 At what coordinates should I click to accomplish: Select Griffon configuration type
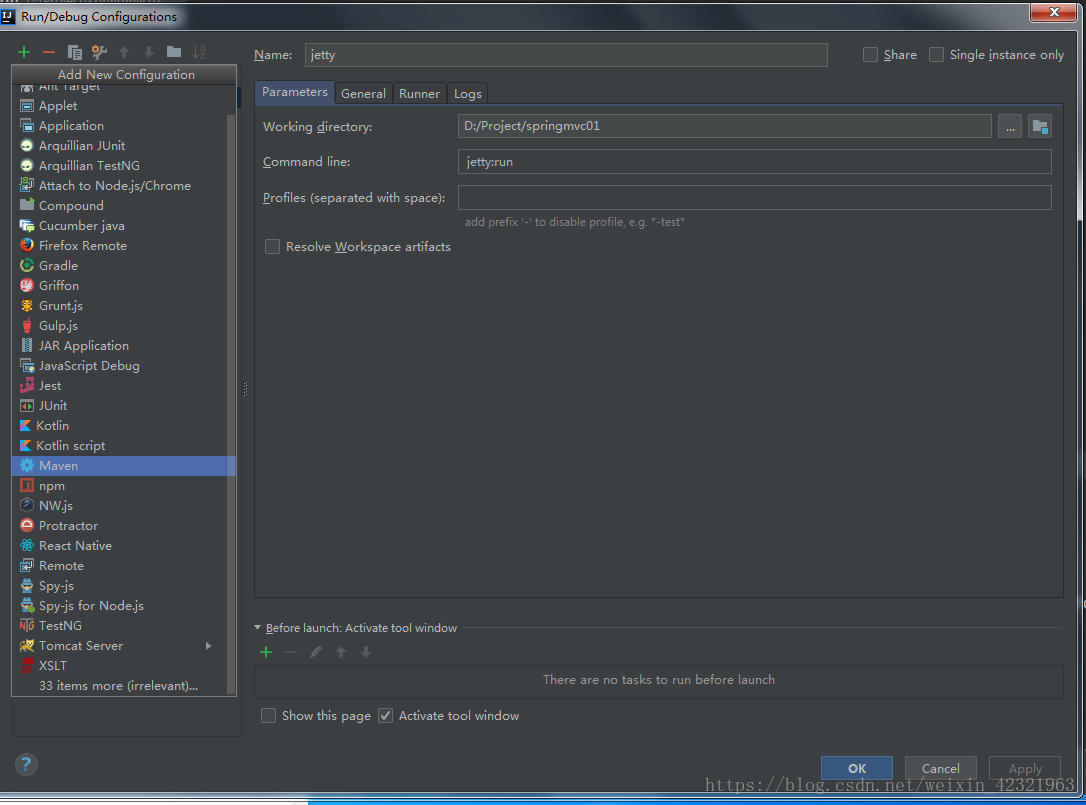point(124,286)
